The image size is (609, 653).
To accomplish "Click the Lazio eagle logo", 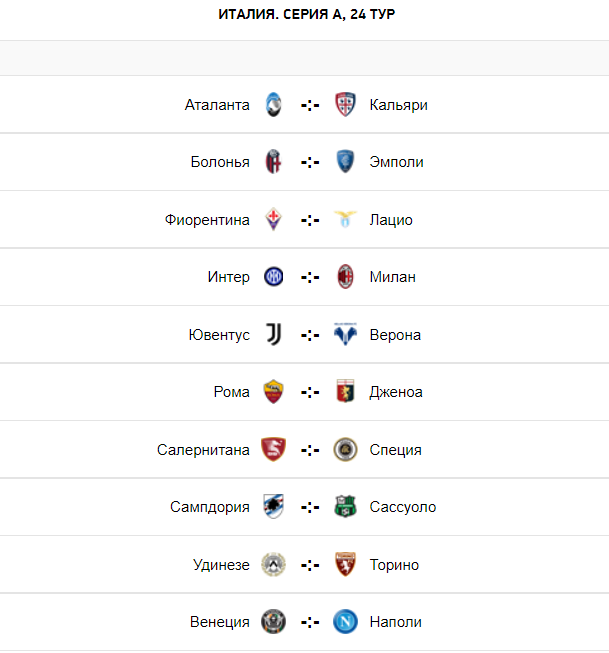I will (x=345, y=220).
